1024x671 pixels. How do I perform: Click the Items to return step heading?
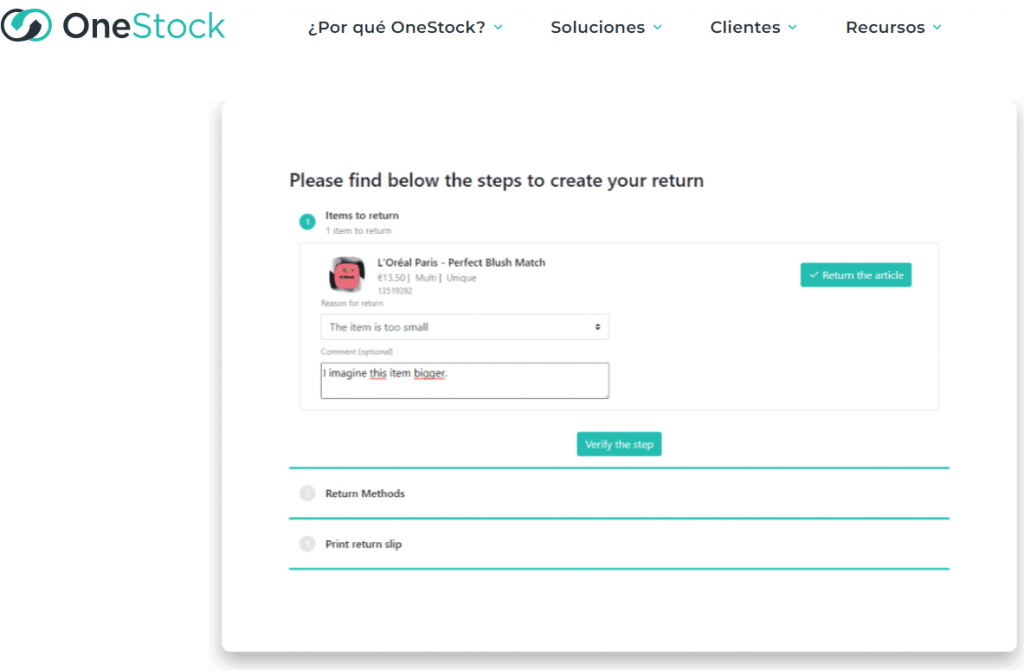(362, 215)
